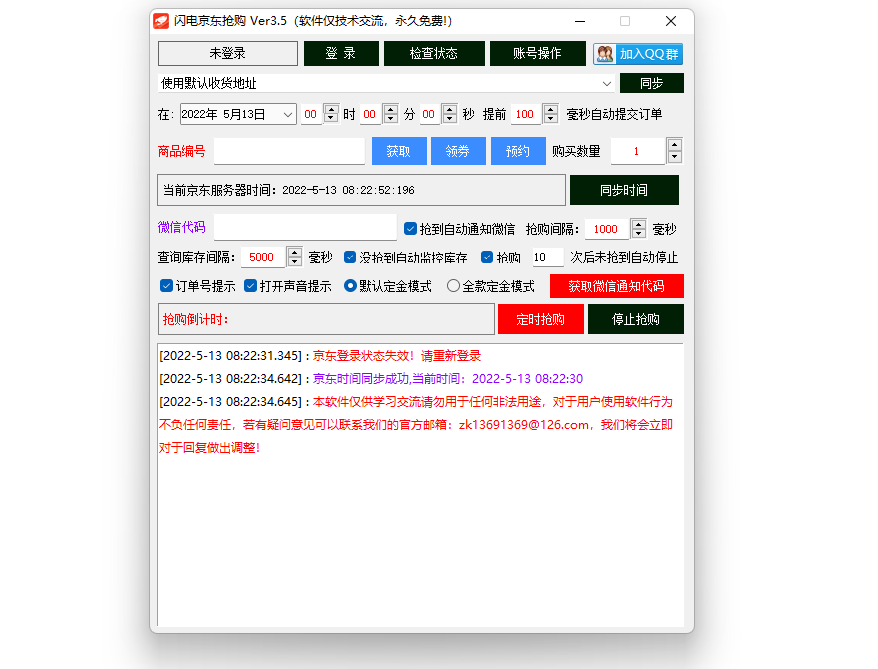The image size is (878, 669).
Task: Click the 登录 button
Action: pos(341,54)
